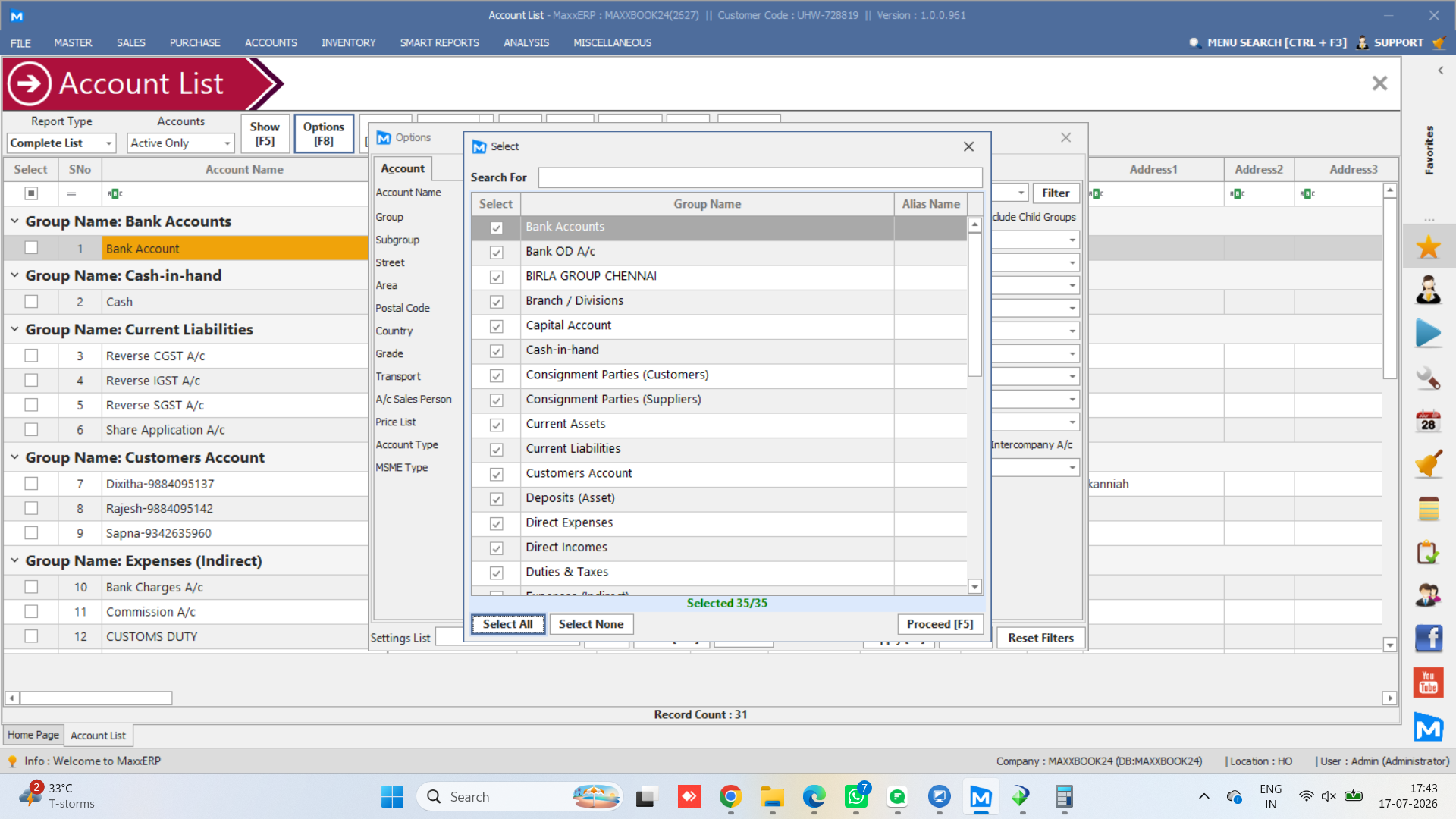Click the Select All button
This screenshot has width=1456, height=819.
[x=507, y=624]
